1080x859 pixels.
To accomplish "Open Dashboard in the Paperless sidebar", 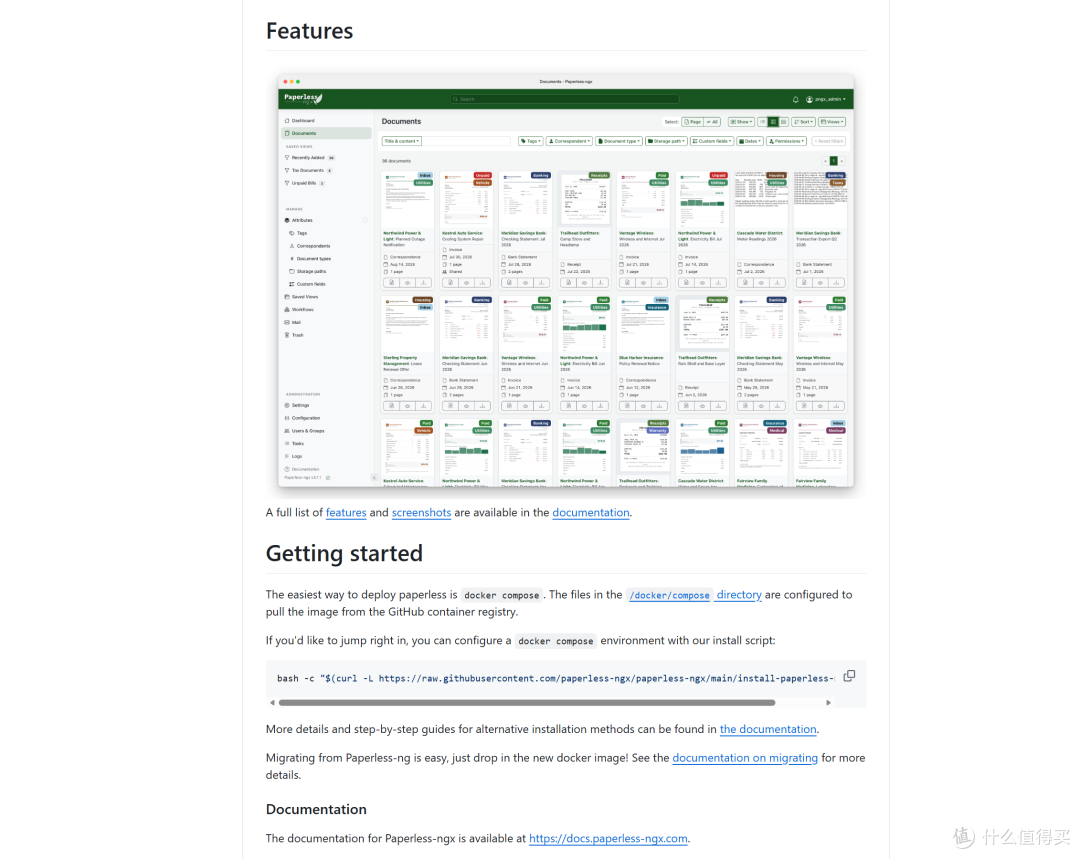I will pyautogui.click(x=300, y=121).
